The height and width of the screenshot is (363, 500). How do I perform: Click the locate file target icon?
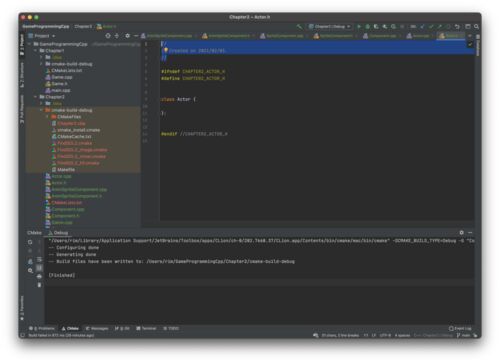pos(108,36)
